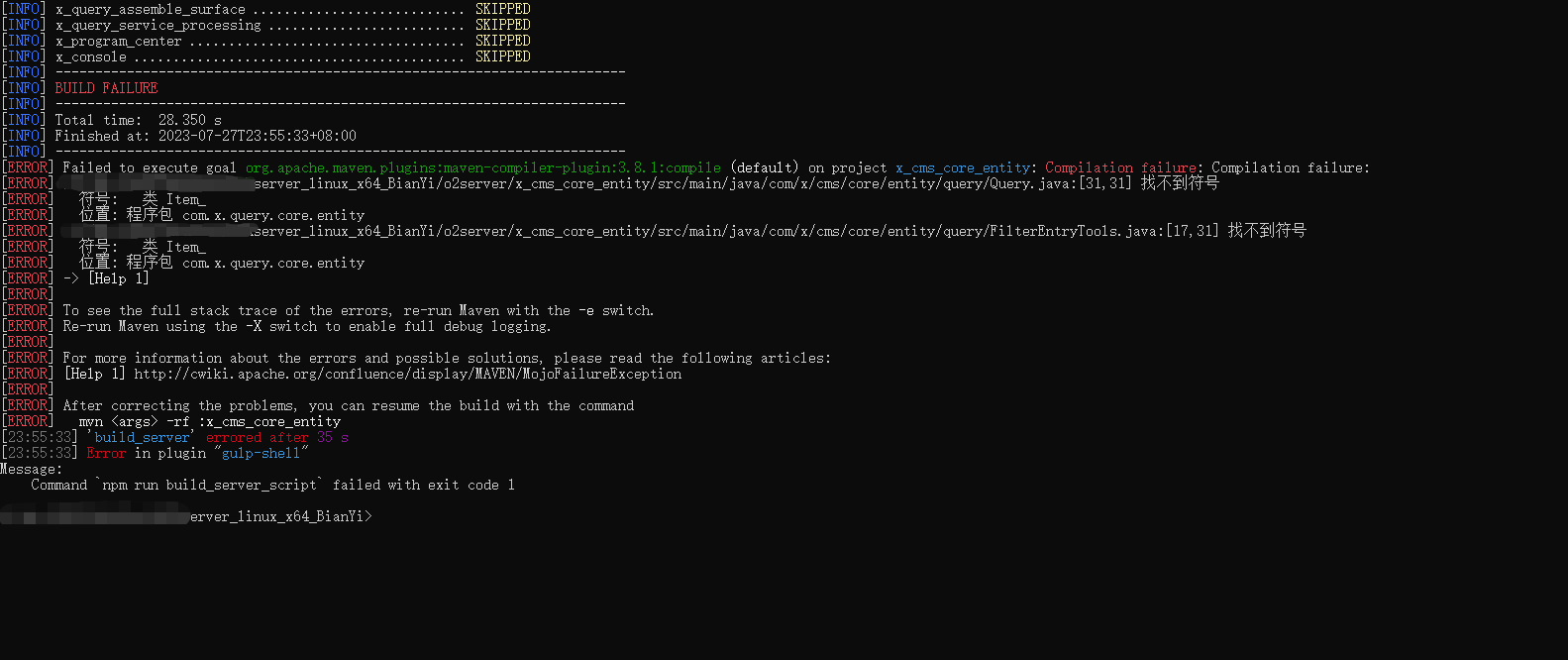The height and width of the screenshot is (660, 1568).
Task: Click the x_program_center module name
Action: coord(119,41)
